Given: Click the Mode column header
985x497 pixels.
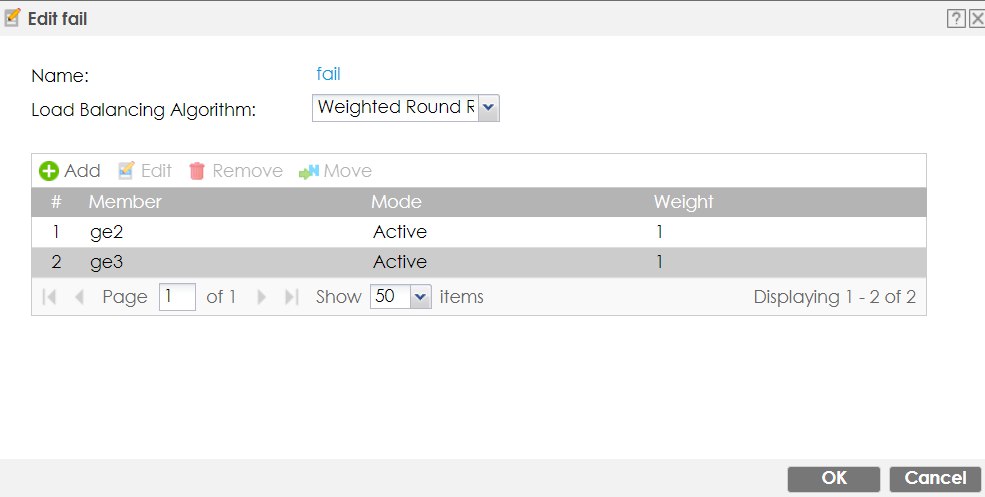Looking at the screenshot, I should [396, 202].
